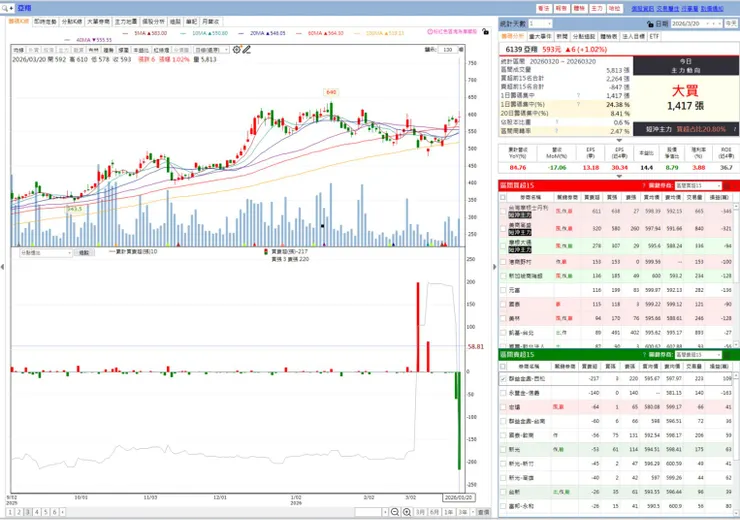The width and height of the screenshot is (740, 520).
Task: Click the zoom out magnifier below chart
Action: (x=395, y=512)
